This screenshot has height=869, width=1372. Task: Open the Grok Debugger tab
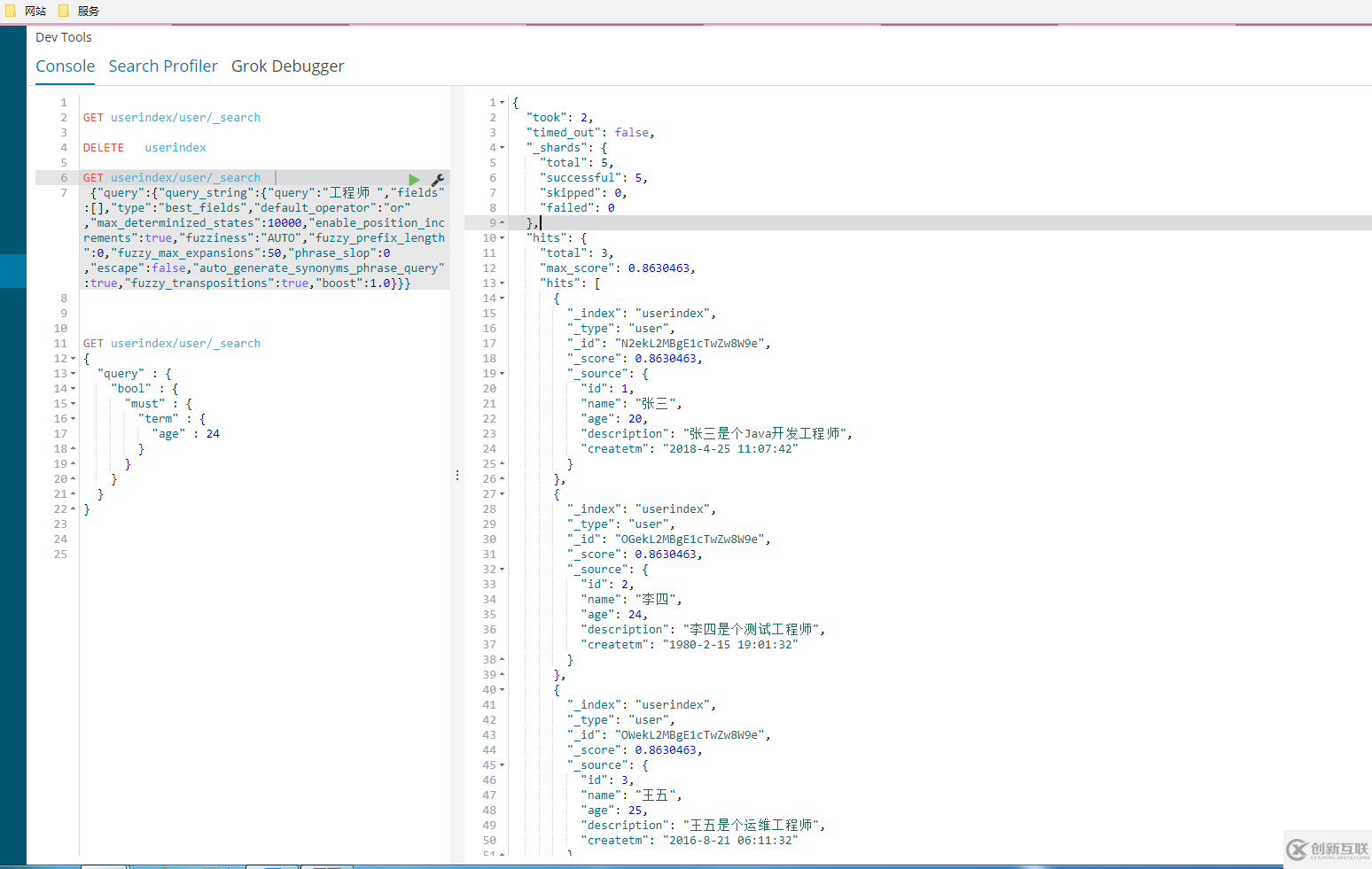coord(287,66)
